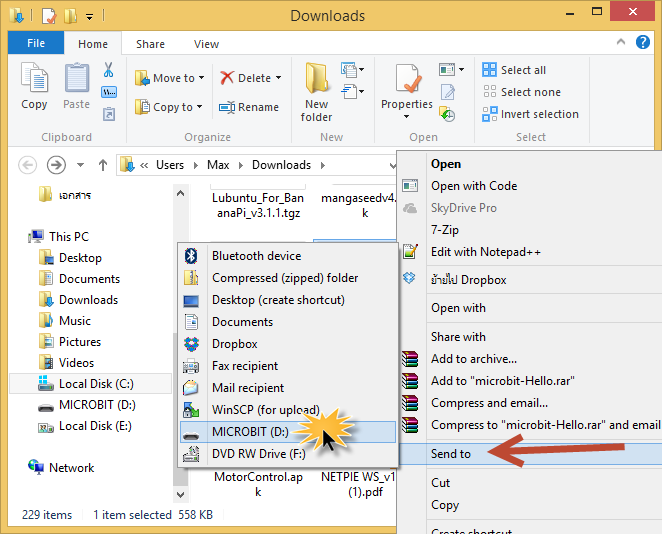The image size is (662, 534).
Task: Click the Rename button
Action: [249, 107]
